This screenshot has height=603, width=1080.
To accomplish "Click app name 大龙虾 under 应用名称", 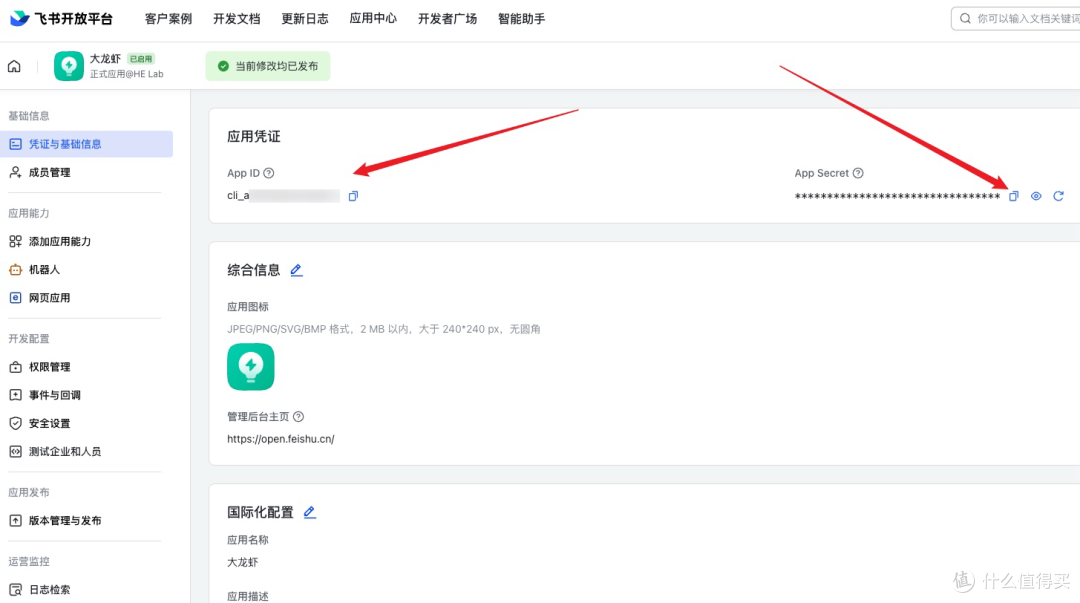I will coord(242,562).
